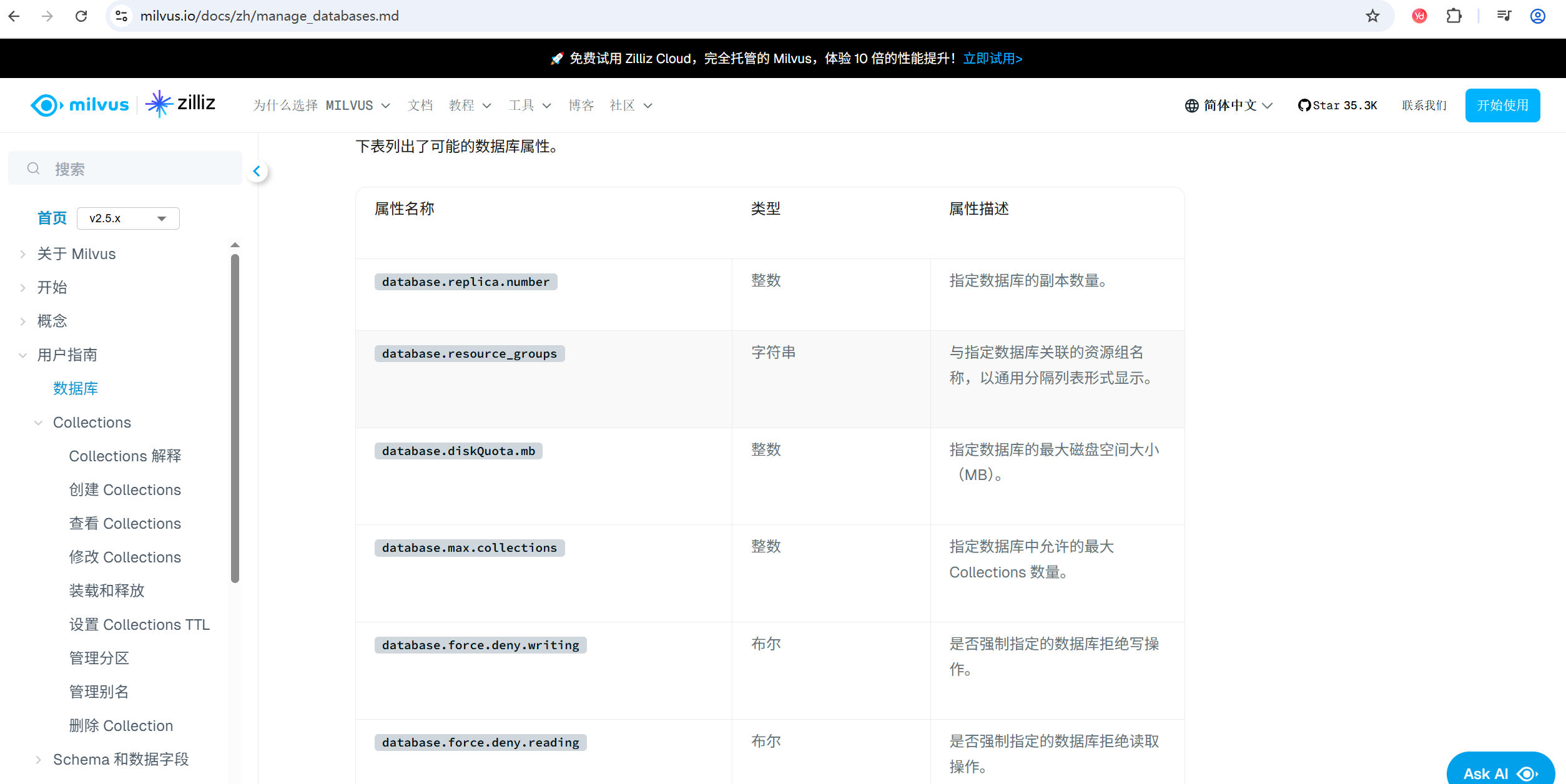Open GitHub Star 35.3K link

pos(1337,105)
